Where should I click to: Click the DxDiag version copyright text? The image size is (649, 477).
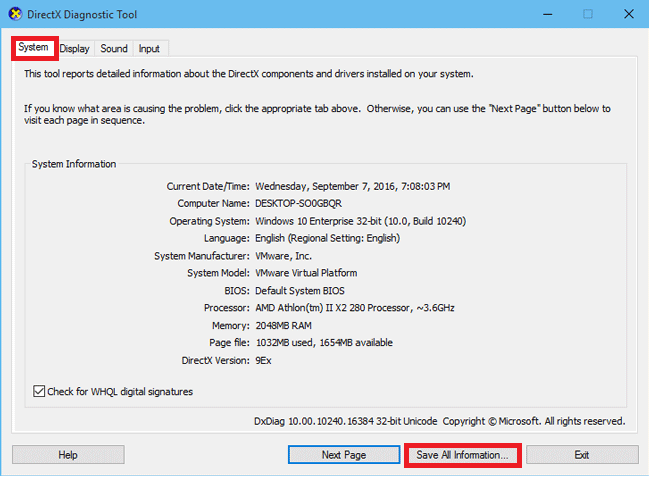point(440,421)
